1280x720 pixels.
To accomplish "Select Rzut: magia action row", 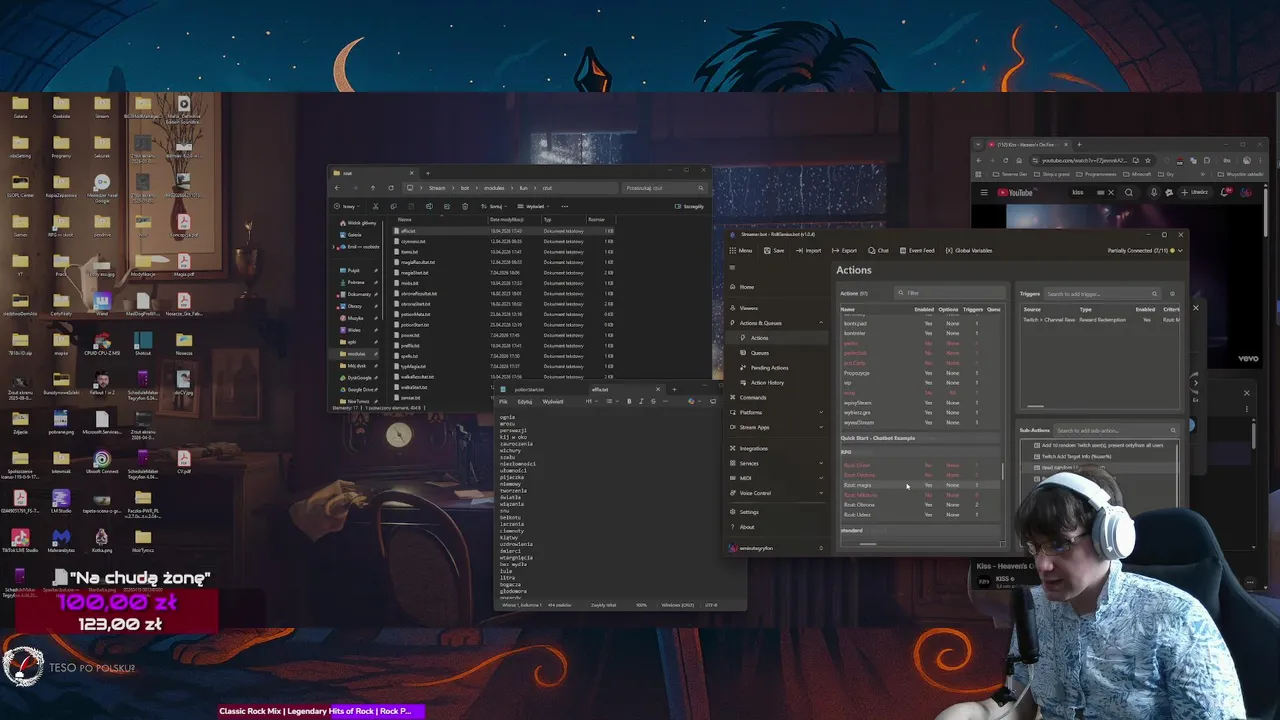I will point(921,485).
